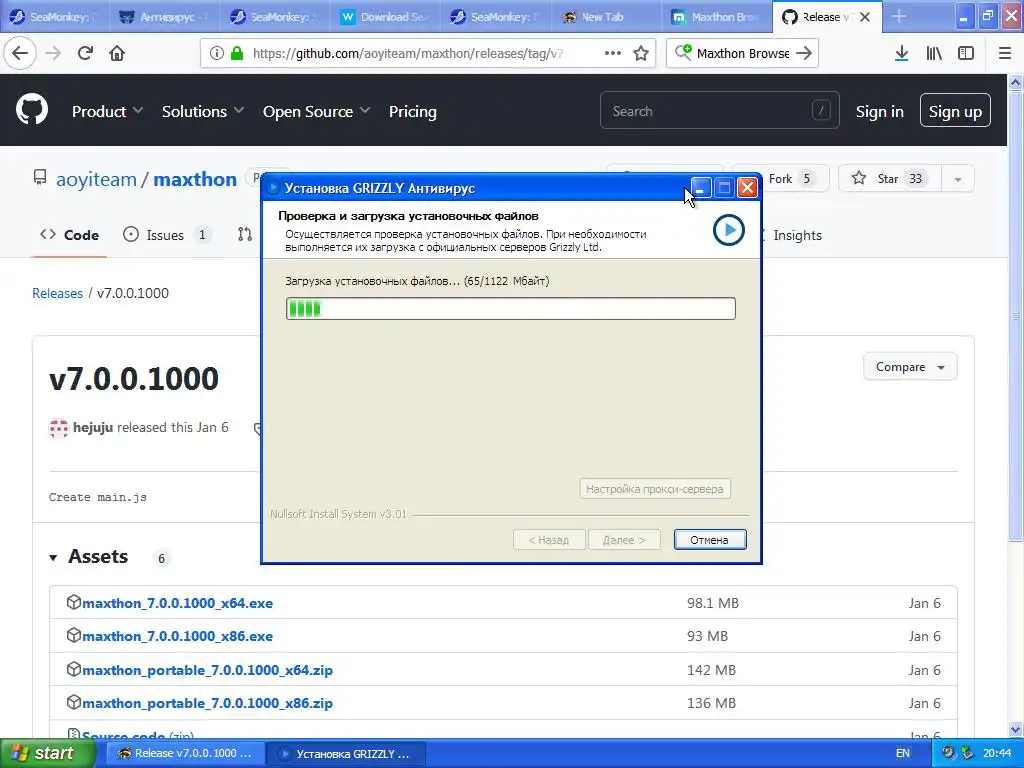Open the dropdown arrow next to Star
The image size is (1024, 768).
957,179
